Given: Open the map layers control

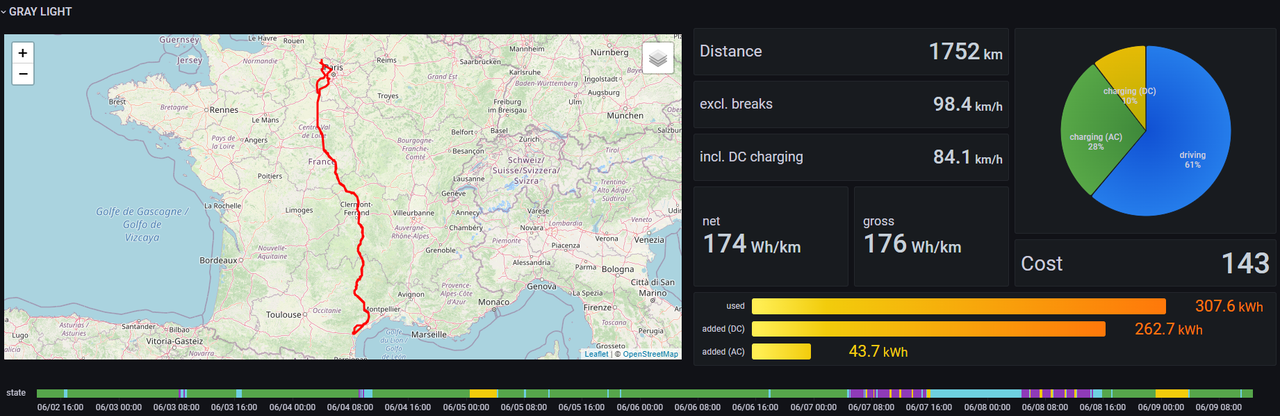Looking at the screenshot, I should pyautogui.click(x=657, y=58).
